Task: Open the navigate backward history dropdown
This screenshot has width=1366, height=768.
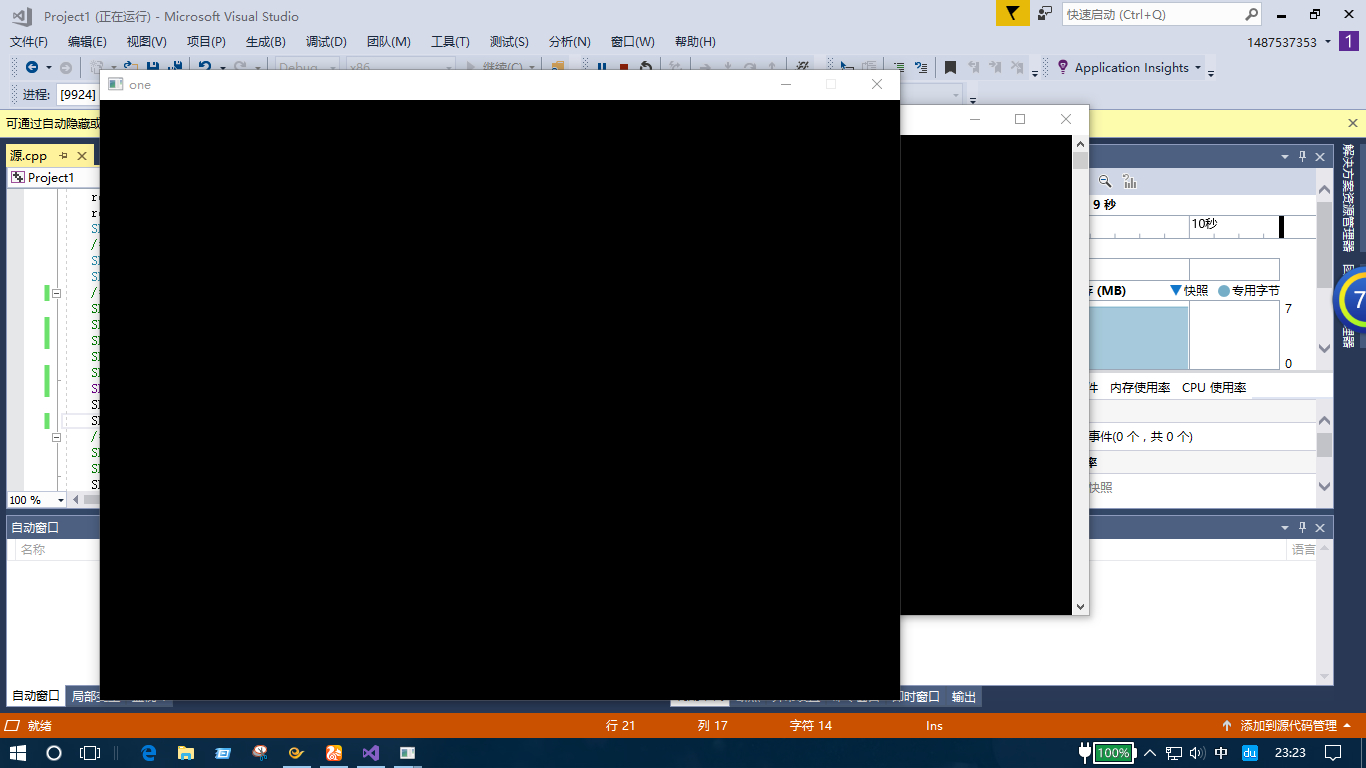Action: [x=49, y=68]
